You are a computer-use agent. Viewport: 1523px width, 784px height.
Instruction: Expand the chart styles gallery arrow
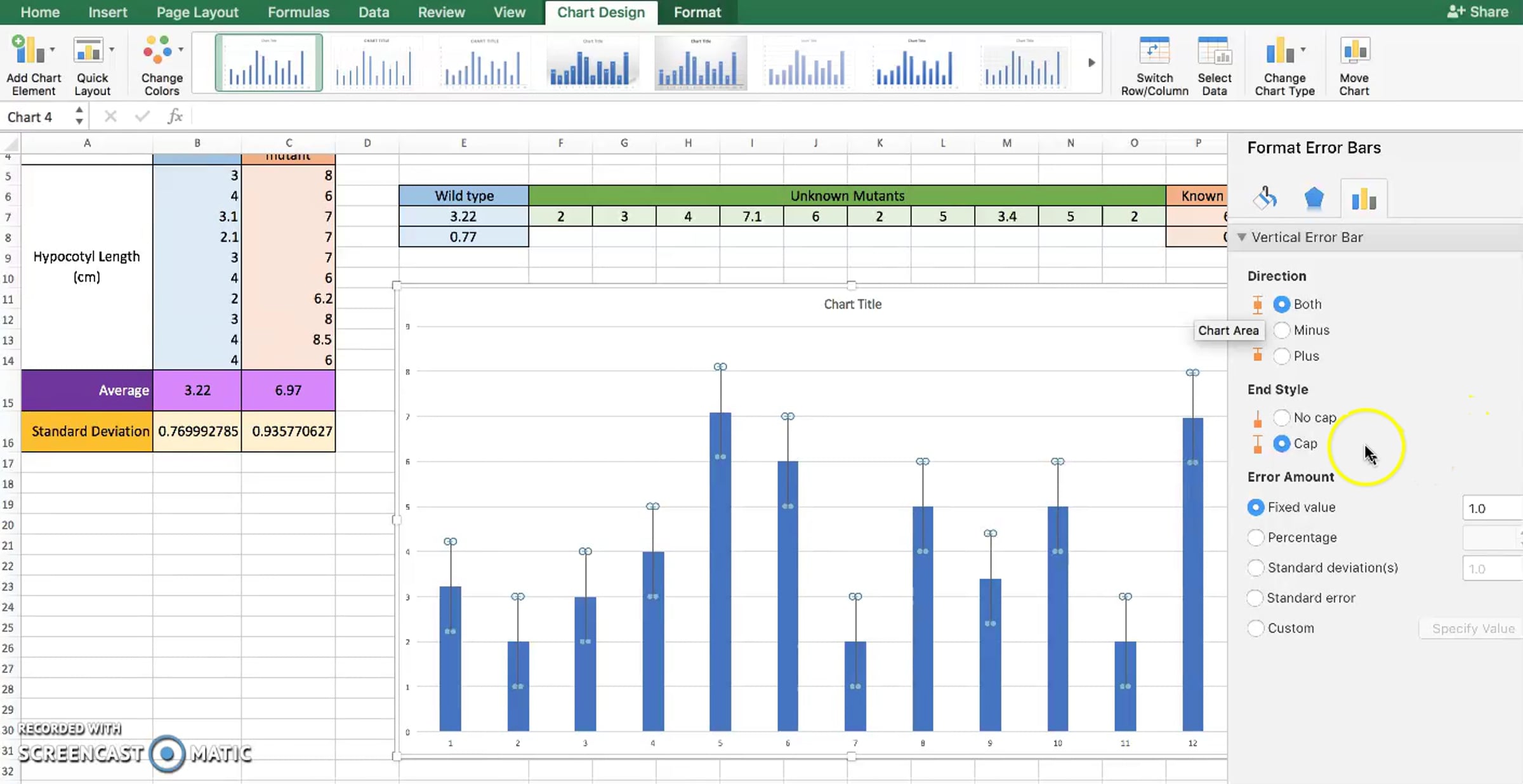click(x=1091, y=62)
